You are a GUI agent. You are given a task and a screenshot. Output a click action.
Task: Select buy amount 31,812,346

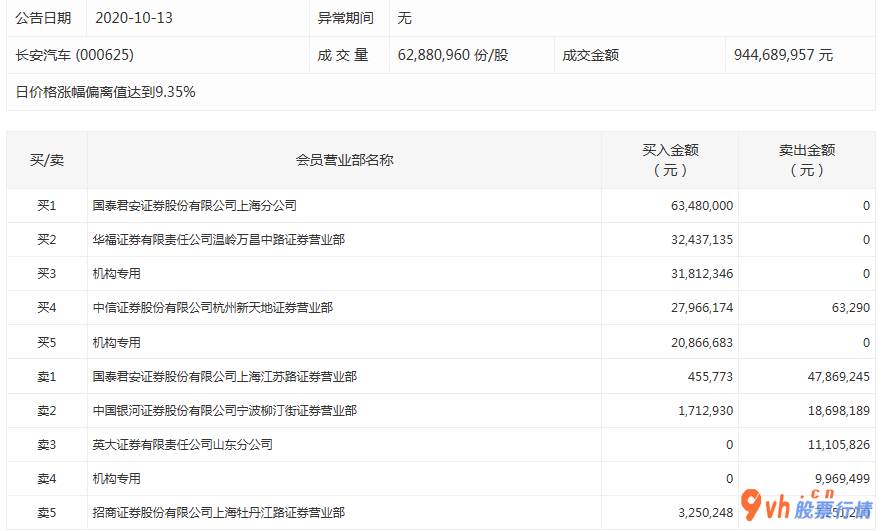(702, 274)
